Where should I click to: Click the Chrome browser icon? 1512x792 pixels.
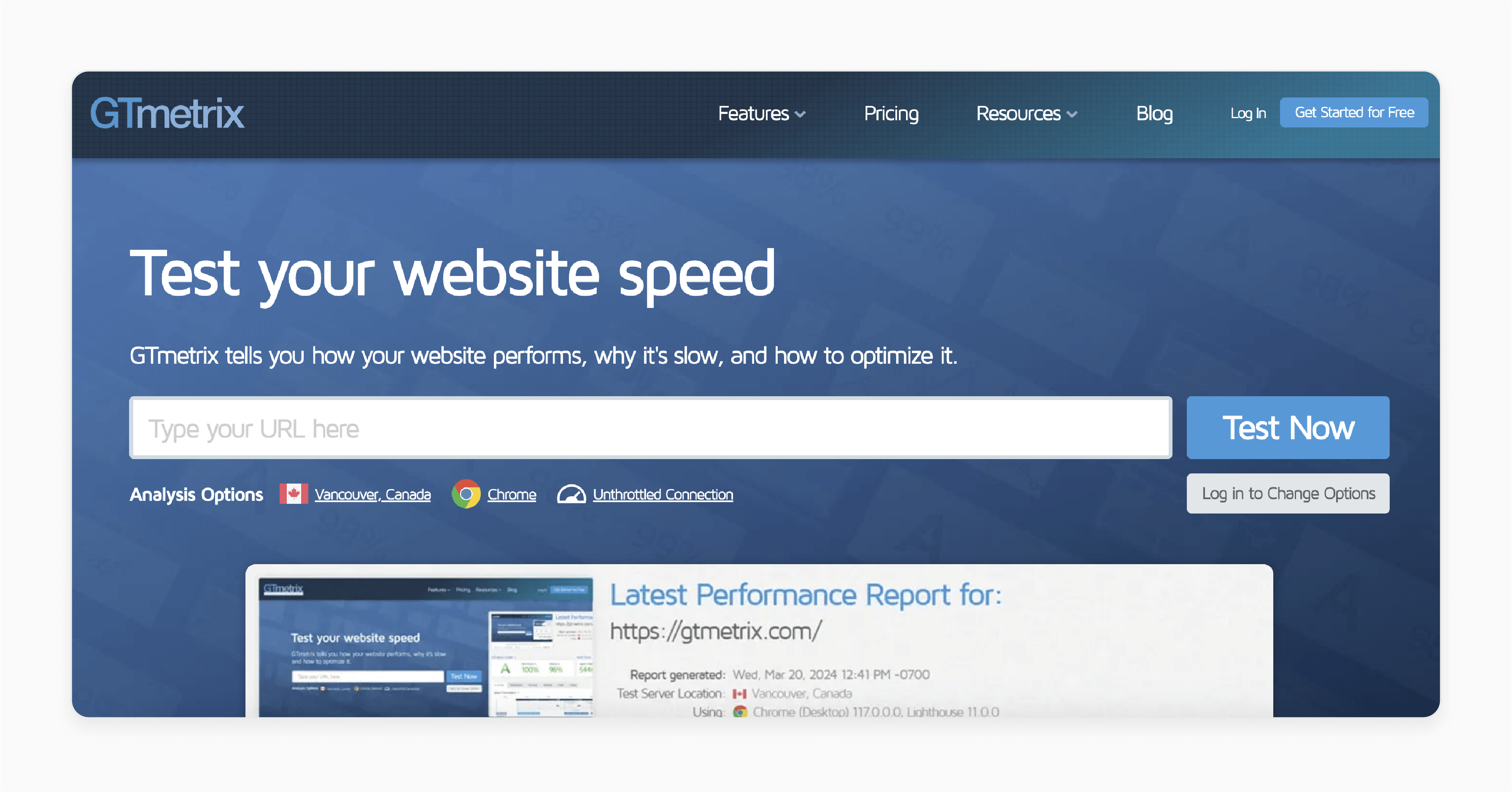466,495
